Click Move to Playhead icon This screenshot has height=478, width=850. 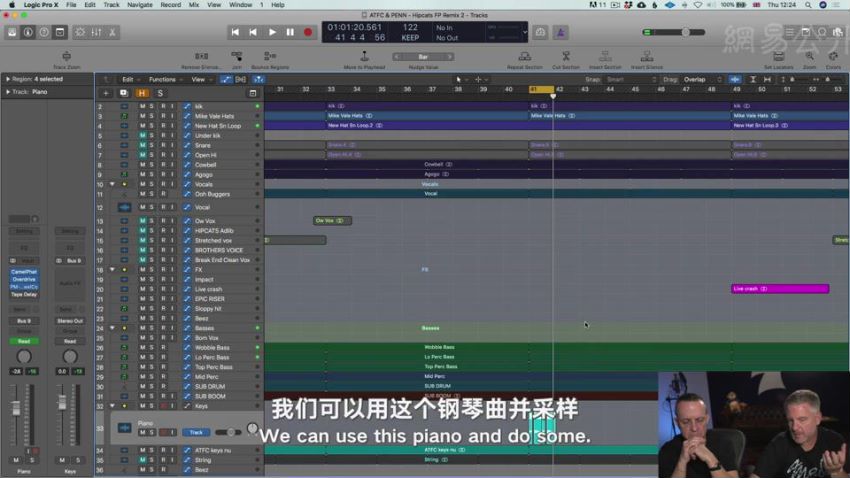coord(364,56)
